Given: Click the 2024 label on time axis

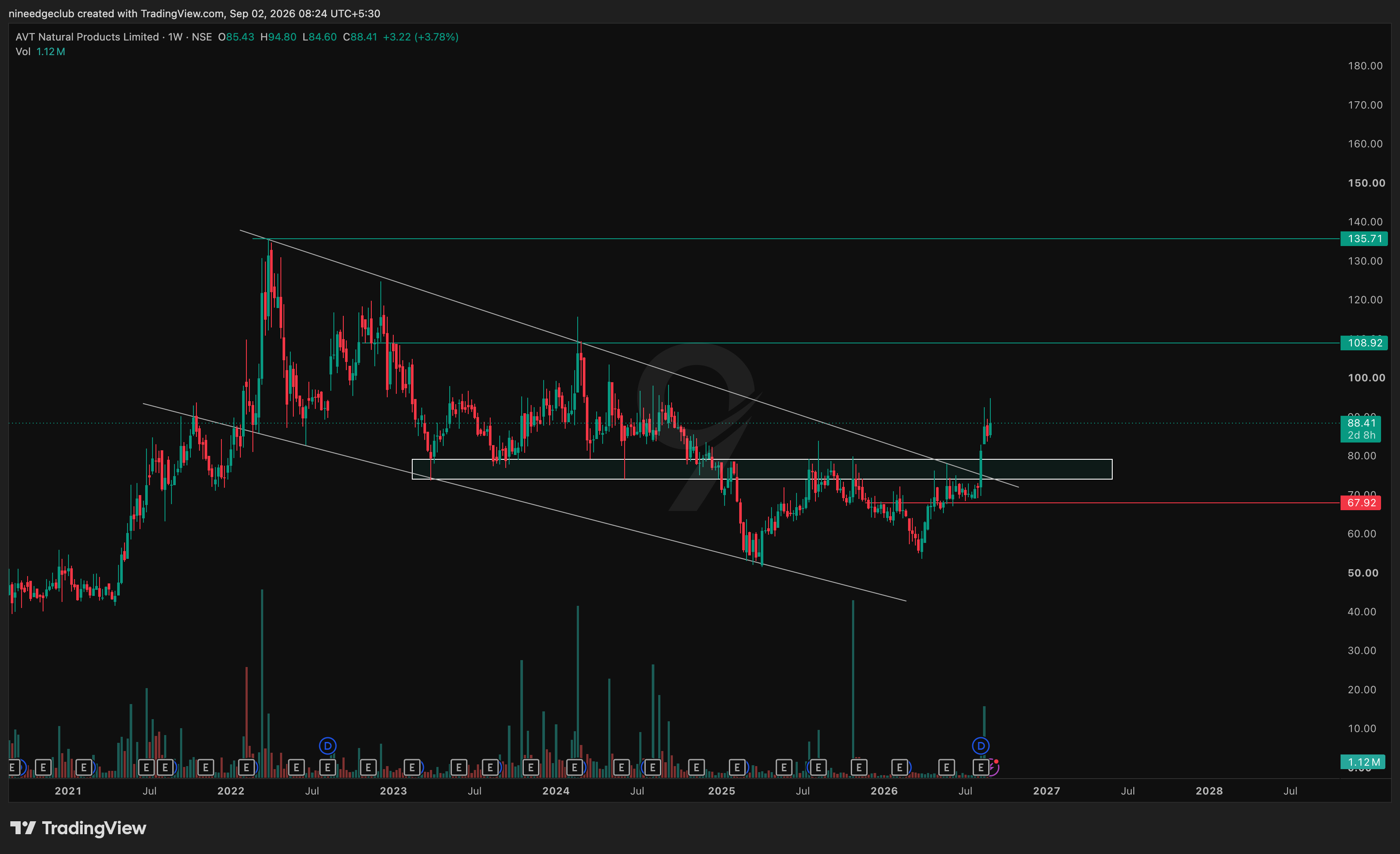Looking at the screenshot, I should coord(556,791).
